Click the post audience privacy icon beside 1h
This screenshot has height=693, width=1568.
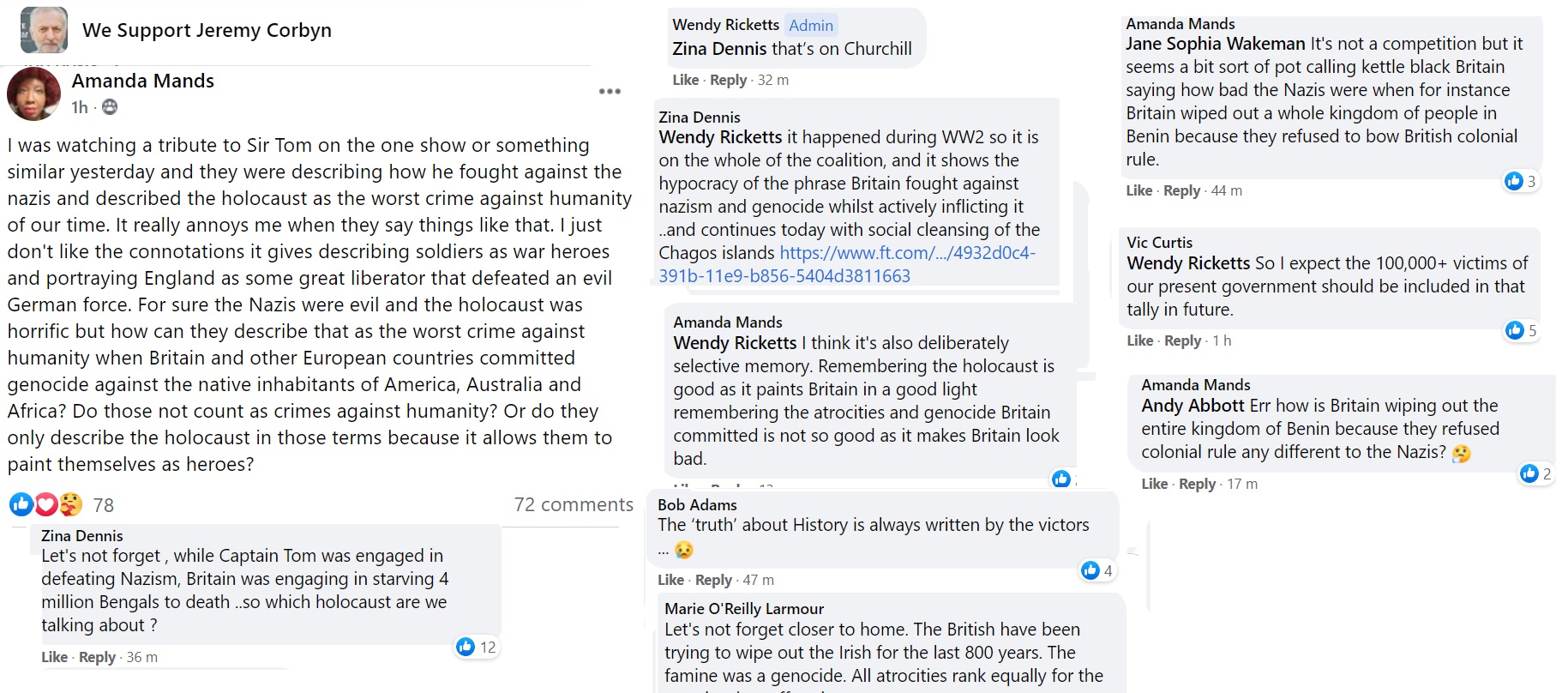(110, 107)
